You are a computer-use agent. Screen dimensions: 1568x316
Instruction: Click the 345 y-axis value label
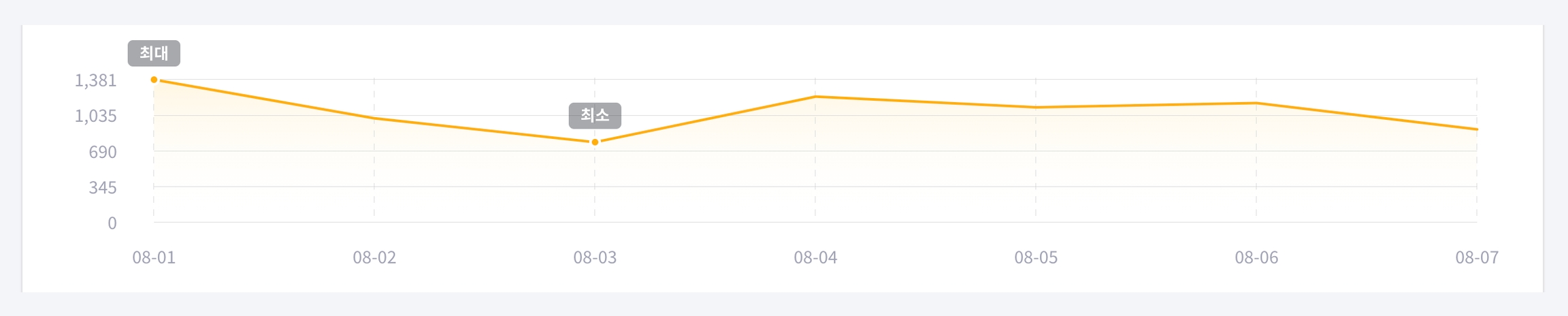[103, 187]
